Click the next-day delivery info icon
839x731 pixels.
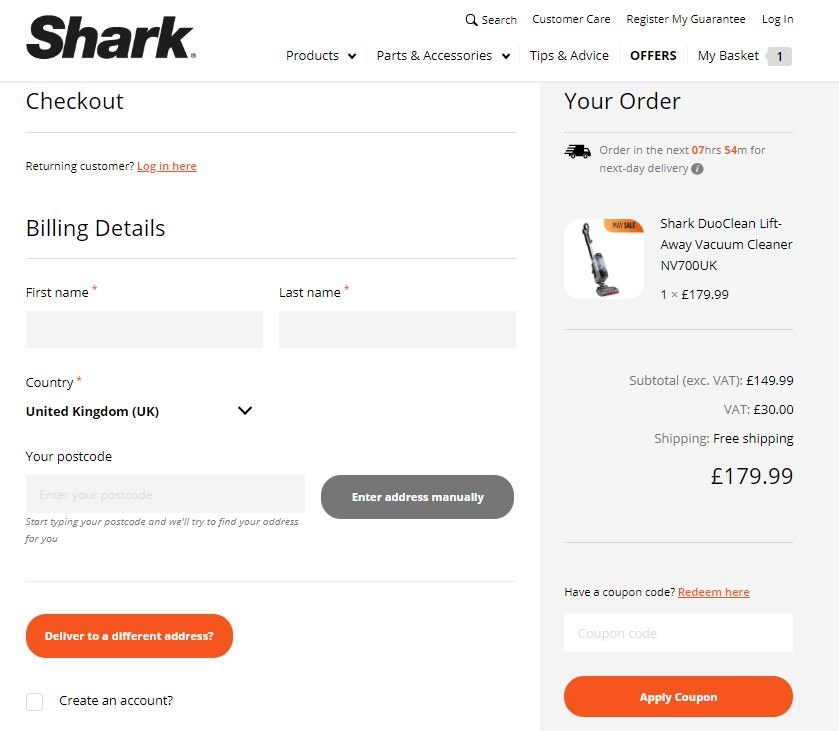(x=697, y=168)
